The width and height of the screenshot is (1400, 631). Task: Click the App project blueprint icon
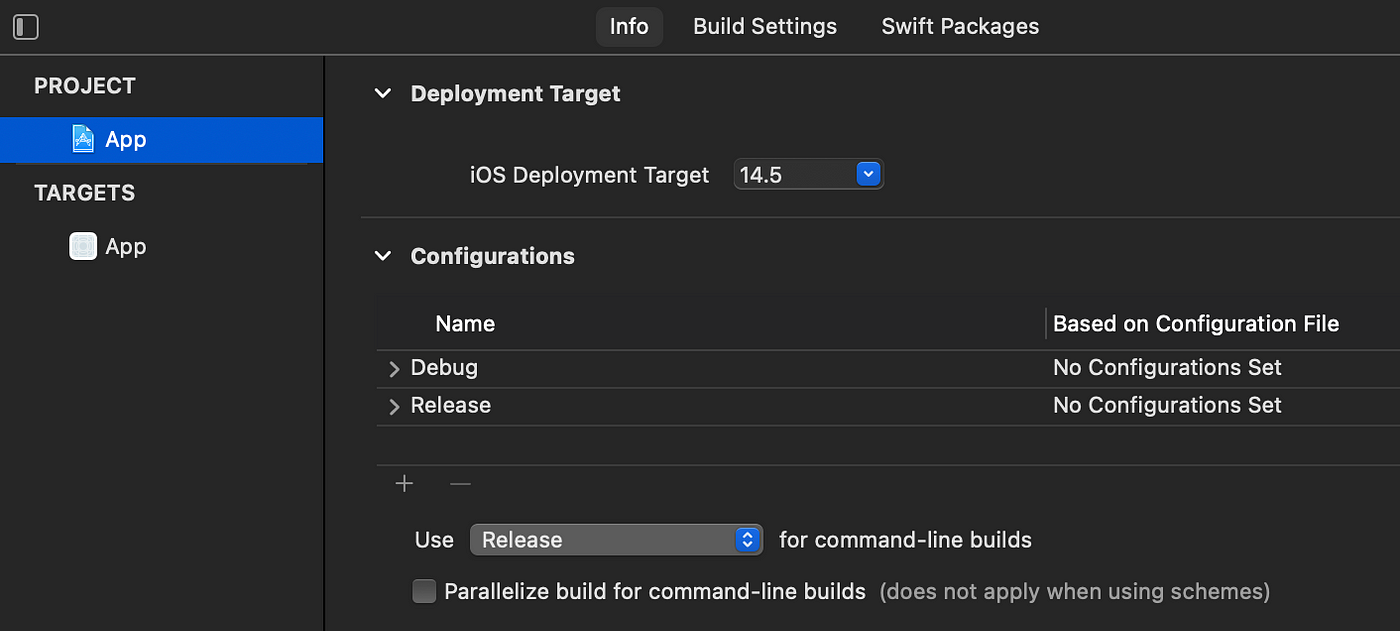[x=83, y=139]
